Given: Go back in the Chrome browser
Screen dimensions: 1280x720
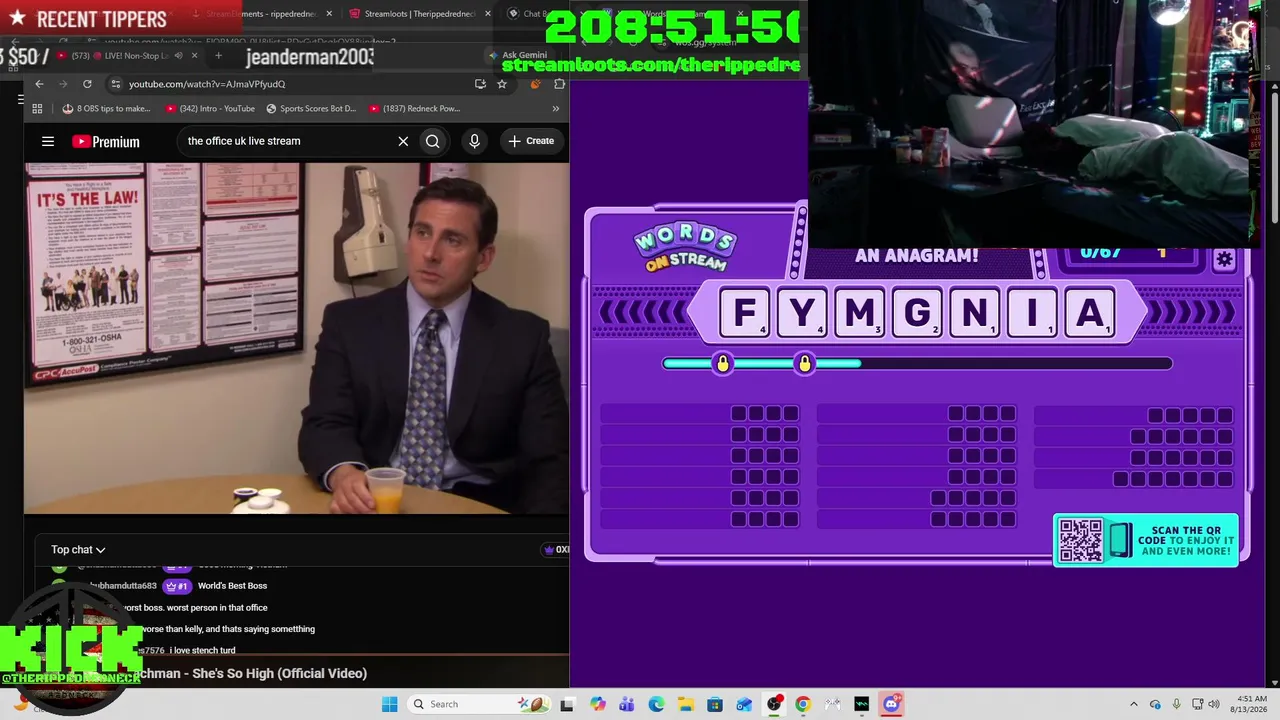Looking at the screenshot, I should point(39,84).
